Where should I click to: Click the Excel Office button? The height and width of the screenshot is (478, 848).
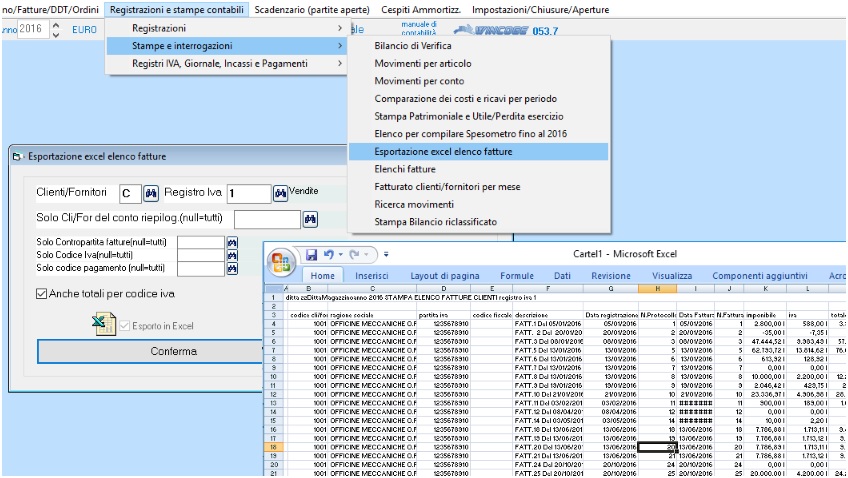(281, 262)
